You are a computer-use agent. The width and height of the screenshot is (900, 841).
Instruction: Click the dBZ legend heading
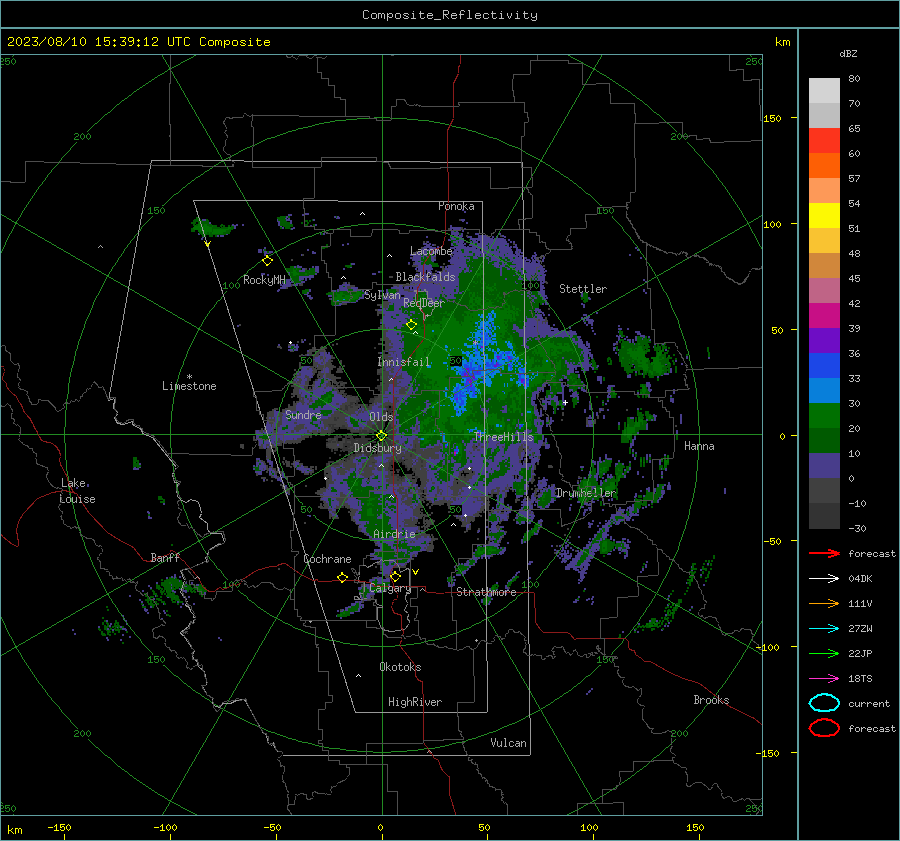pos(848,53)
